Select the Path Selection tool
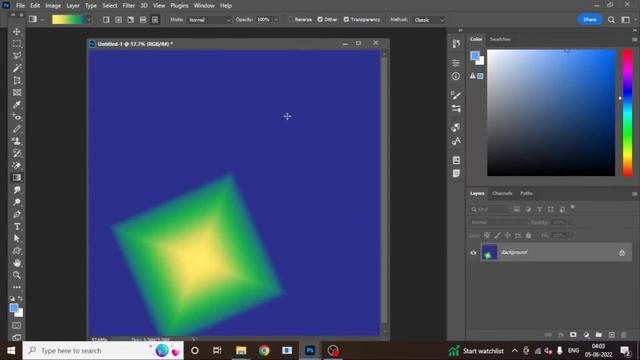The height and width of the screenshot is (360, 640). point(17,239)
